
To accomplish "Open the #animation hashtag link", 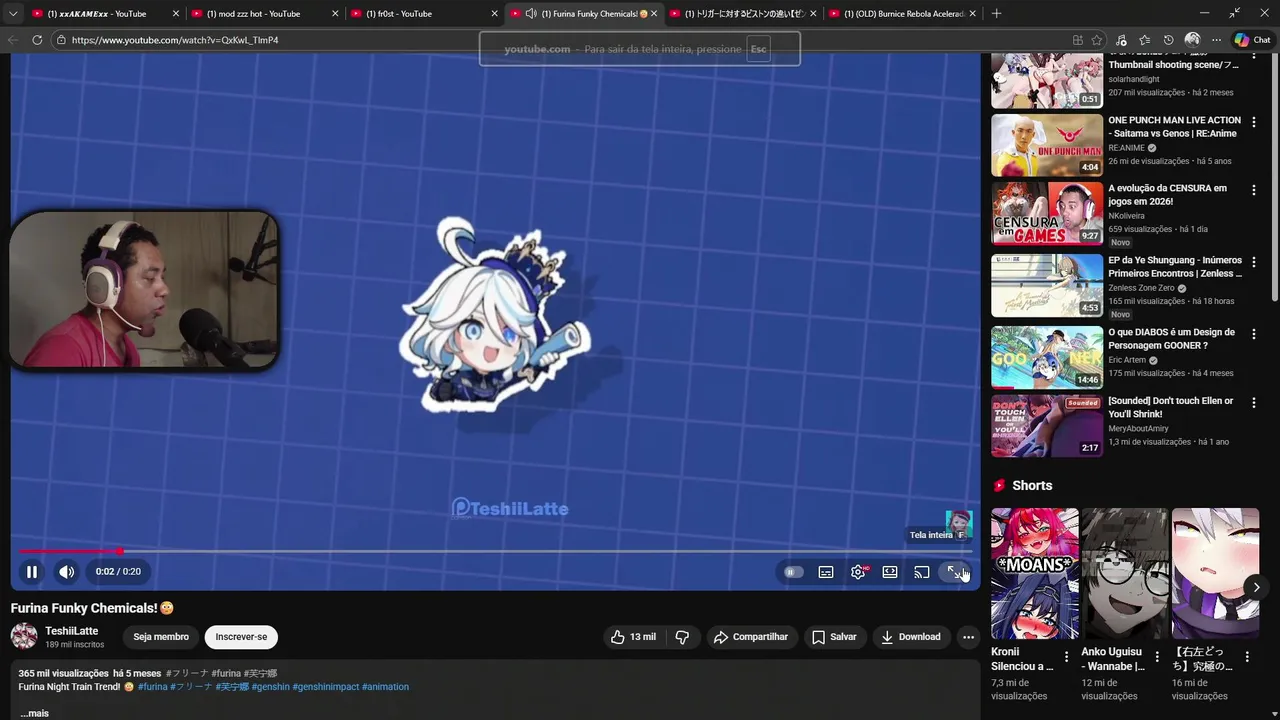I will tap(385, 687).
